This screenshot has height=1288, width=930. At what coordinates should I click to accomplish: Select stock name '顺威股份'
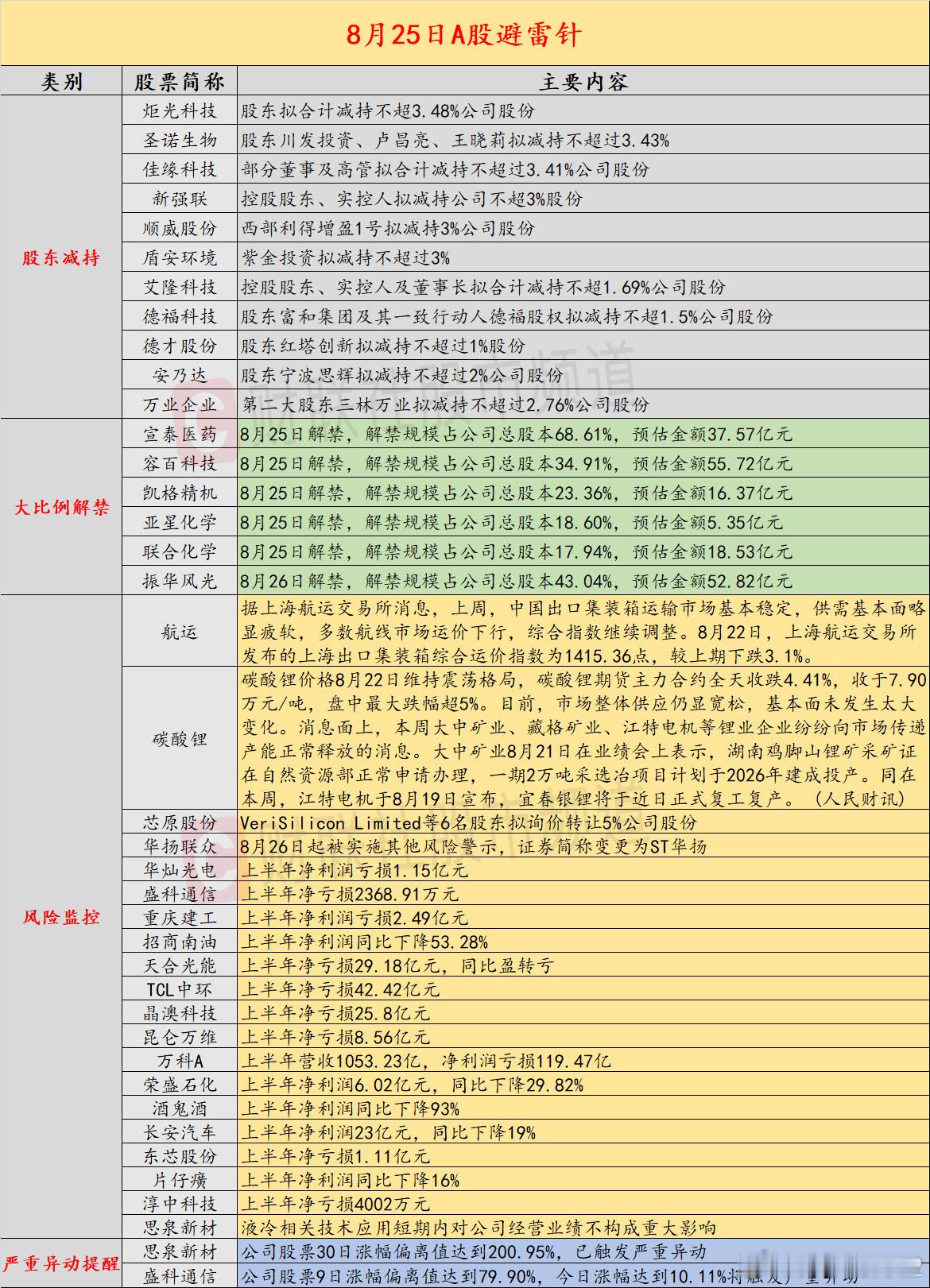(x=180, y=228)
